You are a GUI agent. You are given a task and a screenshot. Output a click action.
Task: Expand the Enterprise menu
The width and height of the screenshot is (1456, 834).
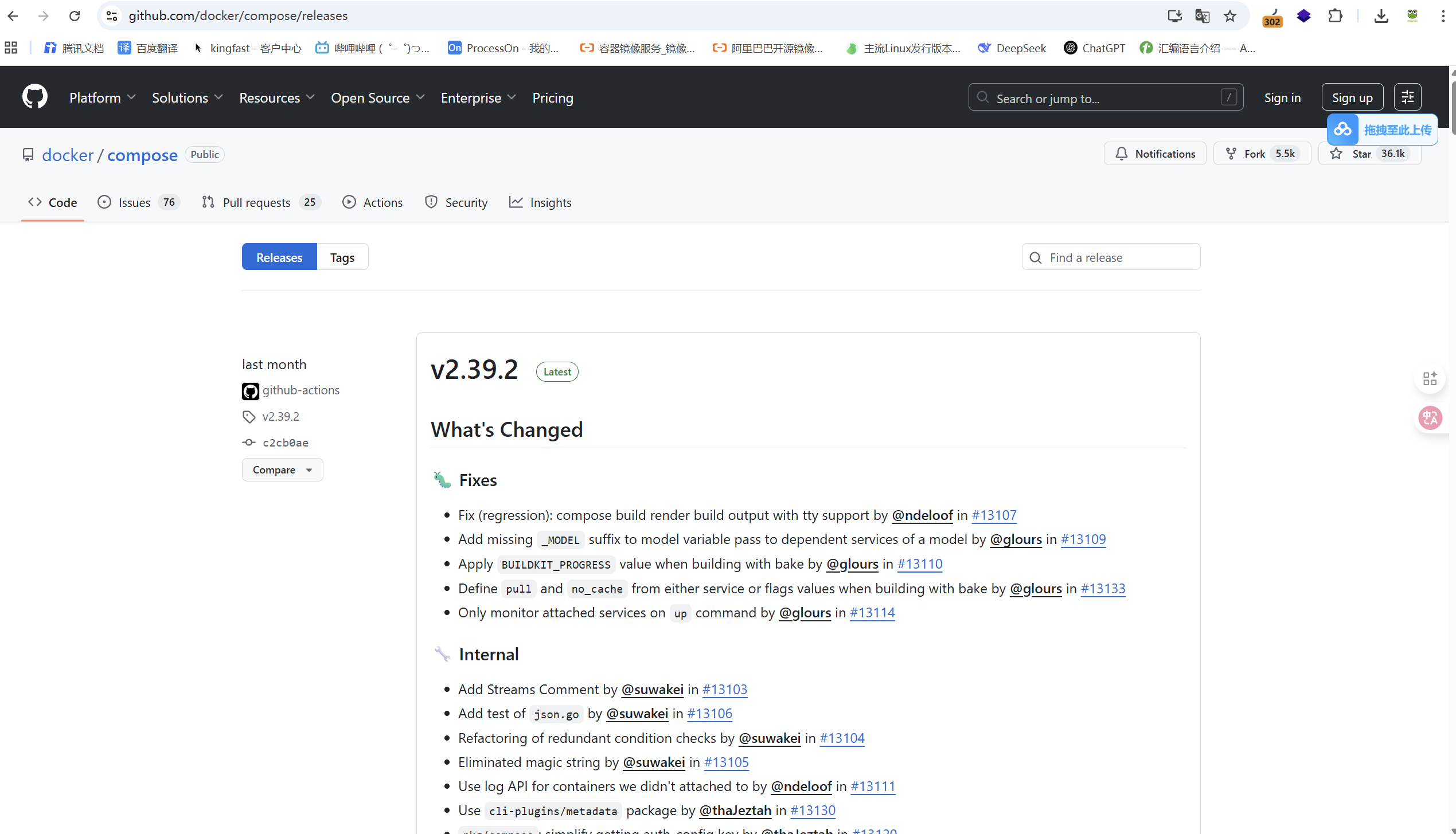[479, 98]
